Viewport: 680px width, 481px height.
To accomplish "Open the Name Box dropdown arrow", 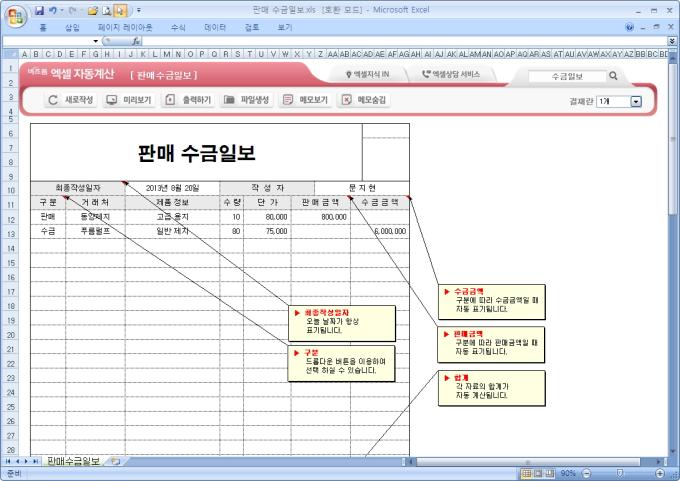I will pos(95,41).
